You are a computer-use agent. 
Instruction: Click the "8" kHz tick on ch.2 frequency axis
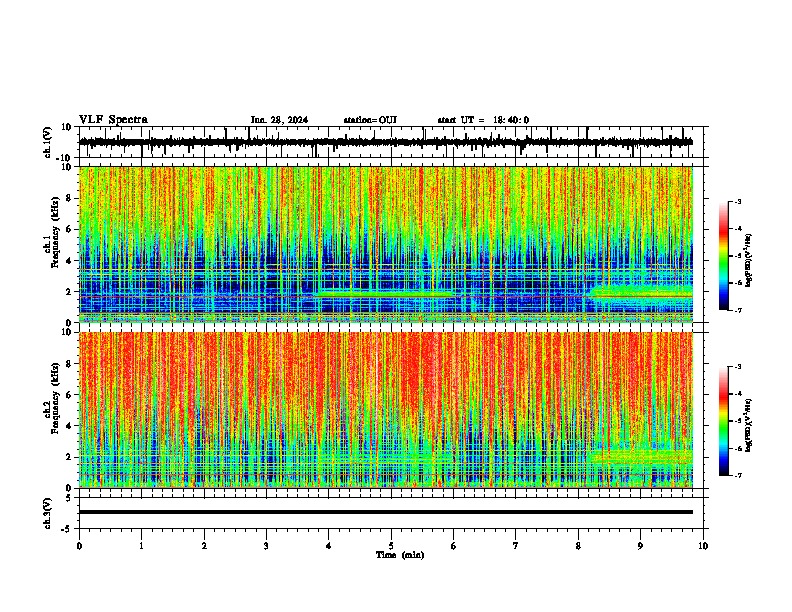click(70, 364)
